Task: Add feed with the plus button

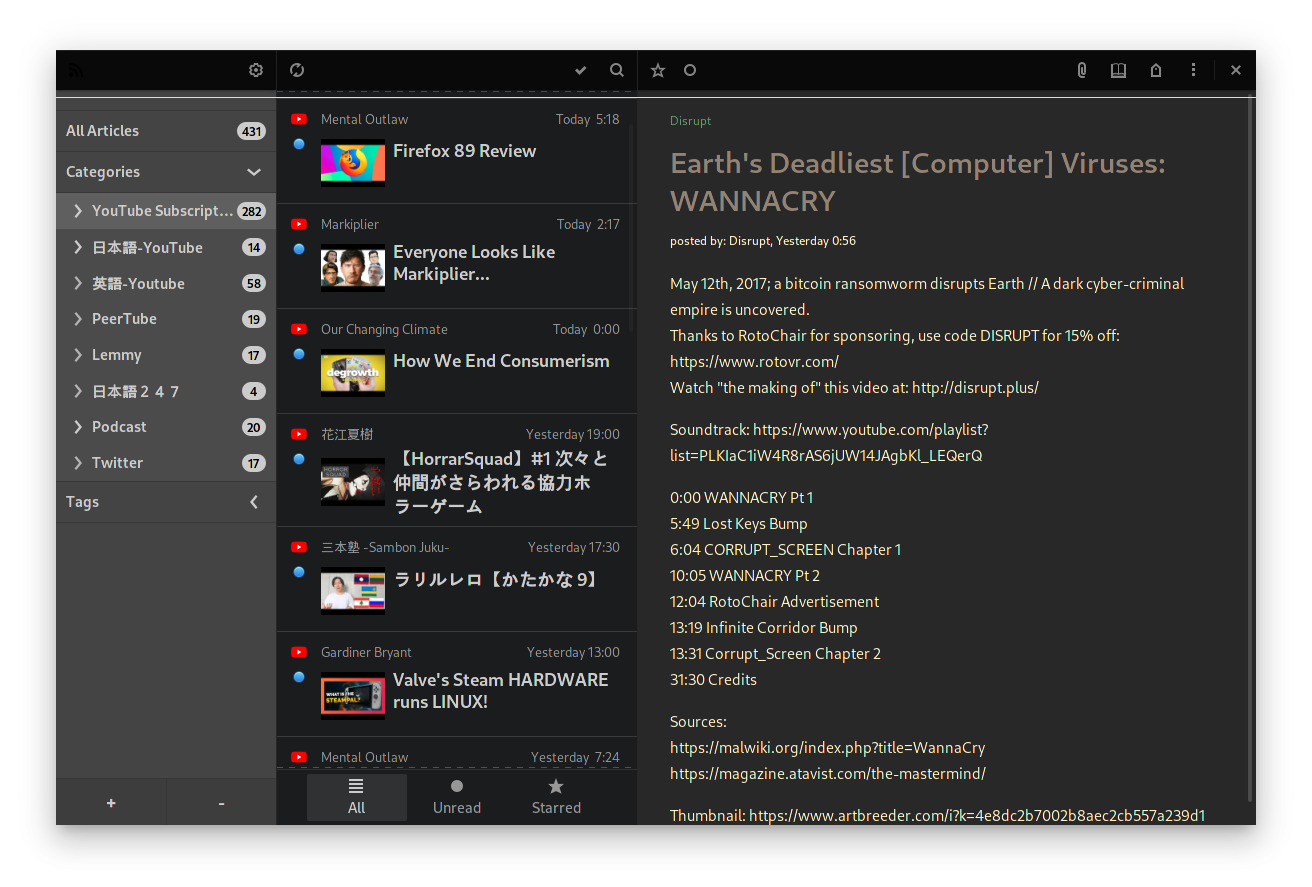Action: pyautogui.click(x=111, y=803)
